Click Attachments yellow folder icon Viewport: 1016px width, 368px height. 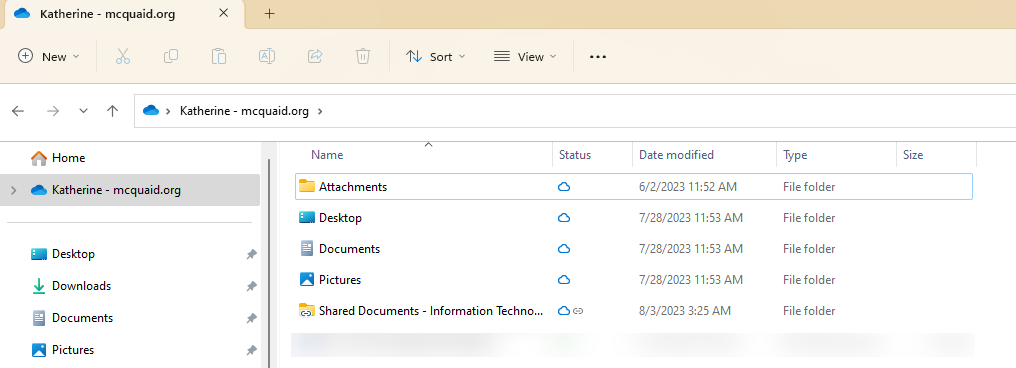[x=306, y=187]
